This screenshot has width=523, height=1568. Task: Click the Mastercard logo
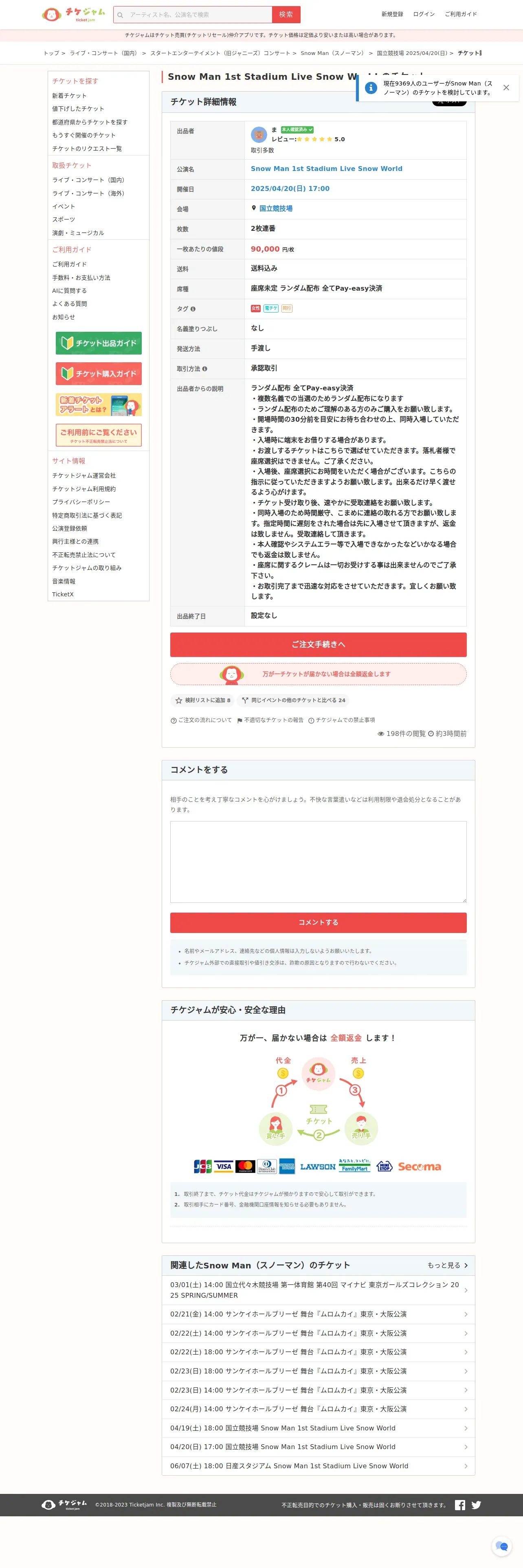(245, 1166)
